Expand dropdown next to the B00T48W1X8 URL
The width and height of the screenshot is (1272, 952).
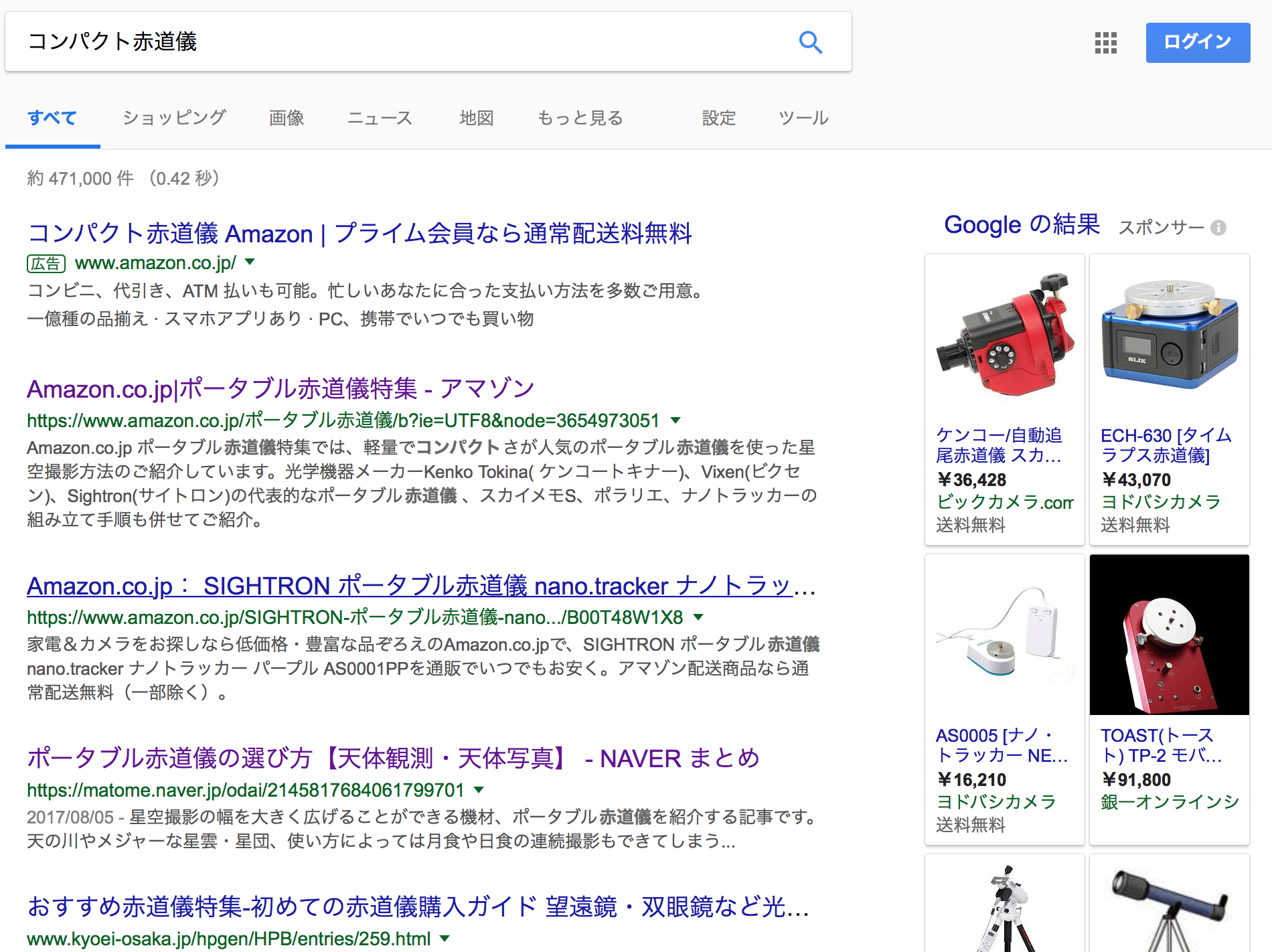pyautogui.click(x=698, y=617)
